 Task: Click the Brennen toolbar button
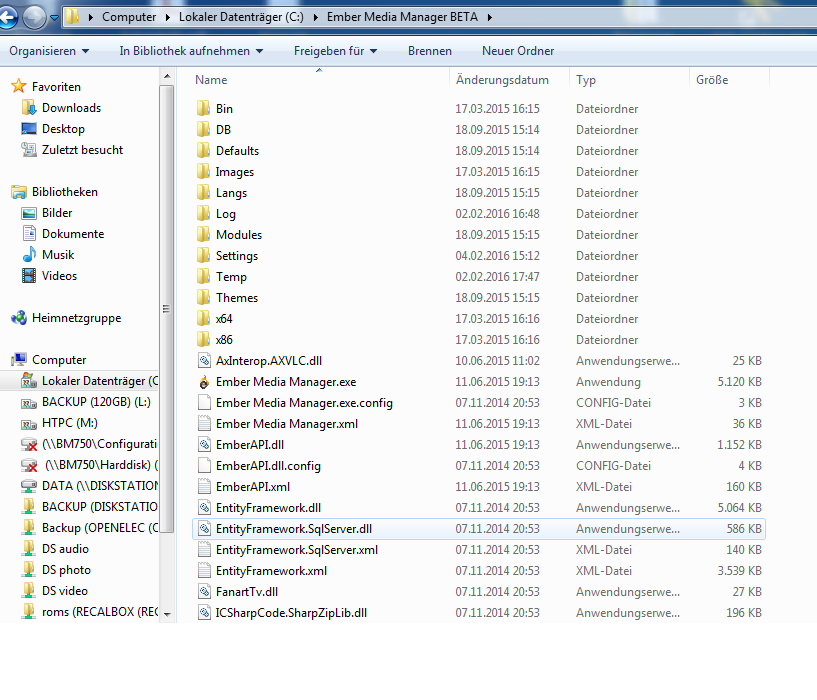click(429, 51)
